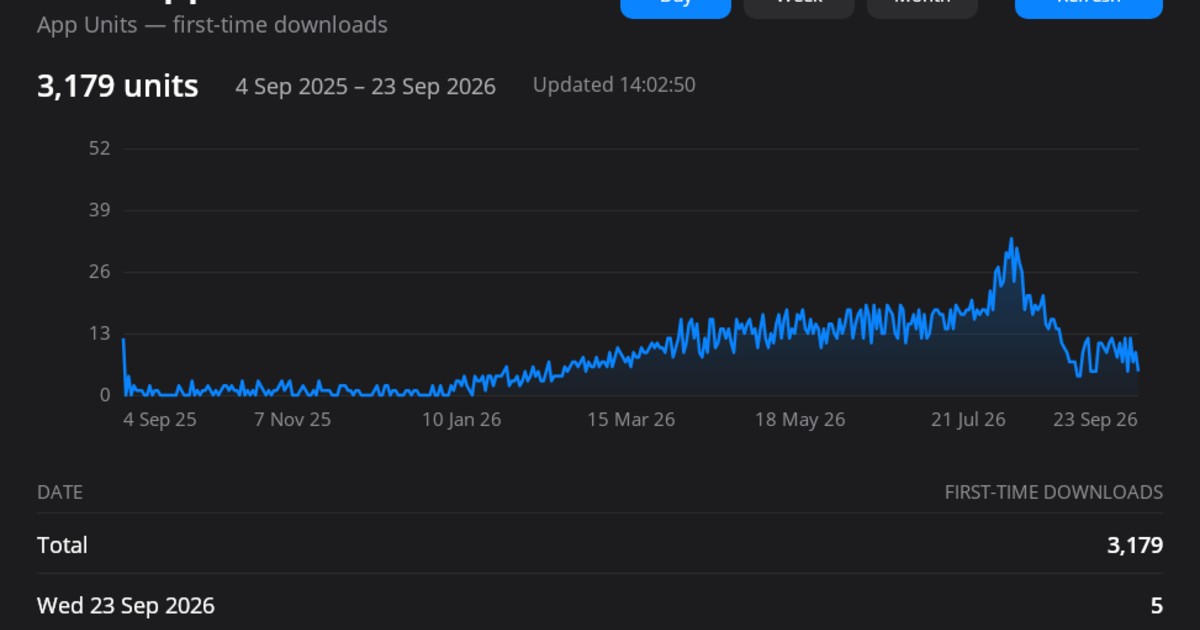Click the chart peak near August 2026
The height and width of the screenshot is (630, 1200).
1012,239
